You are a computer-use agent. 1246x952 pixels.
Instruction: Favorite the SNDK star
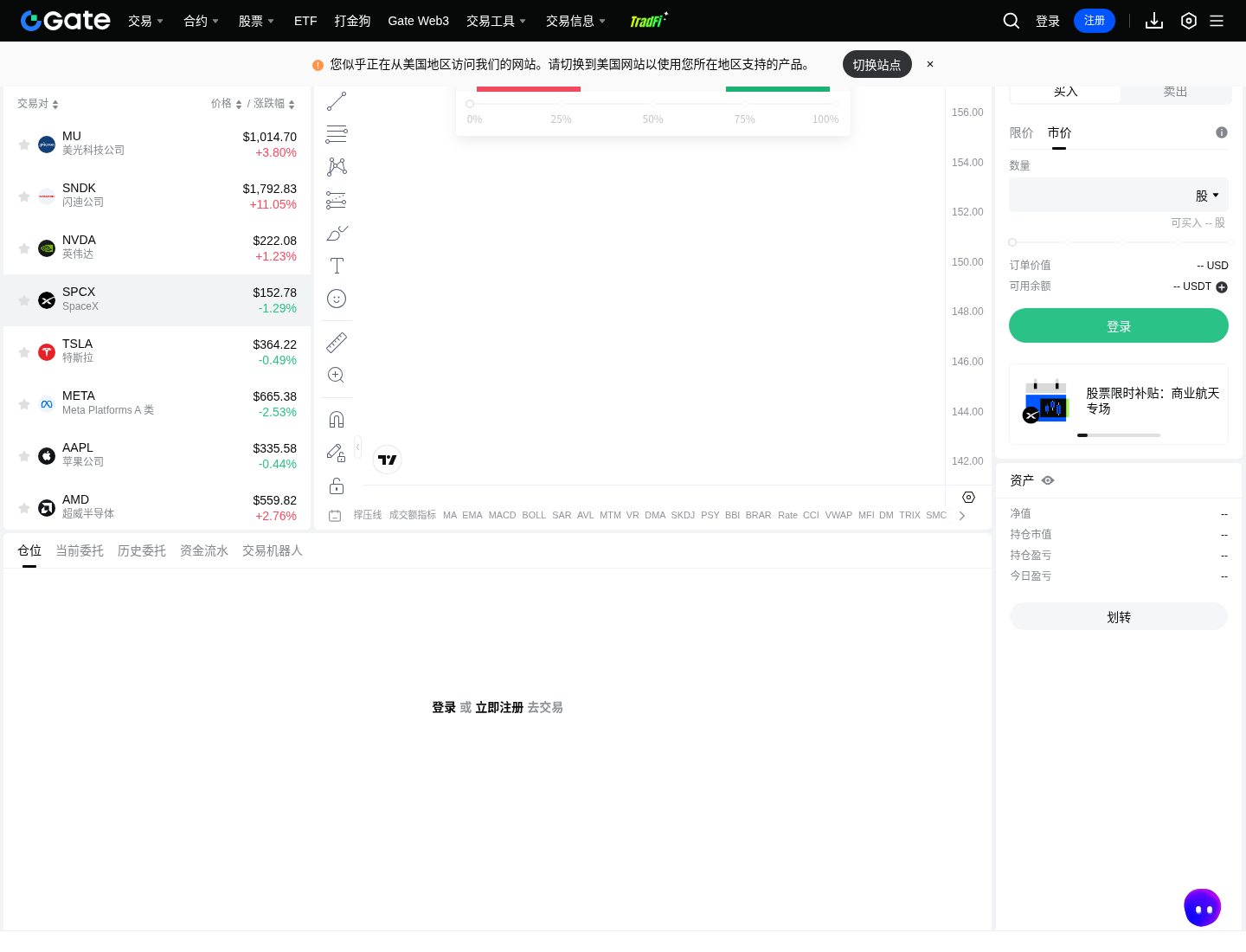(x=24, y=196)
